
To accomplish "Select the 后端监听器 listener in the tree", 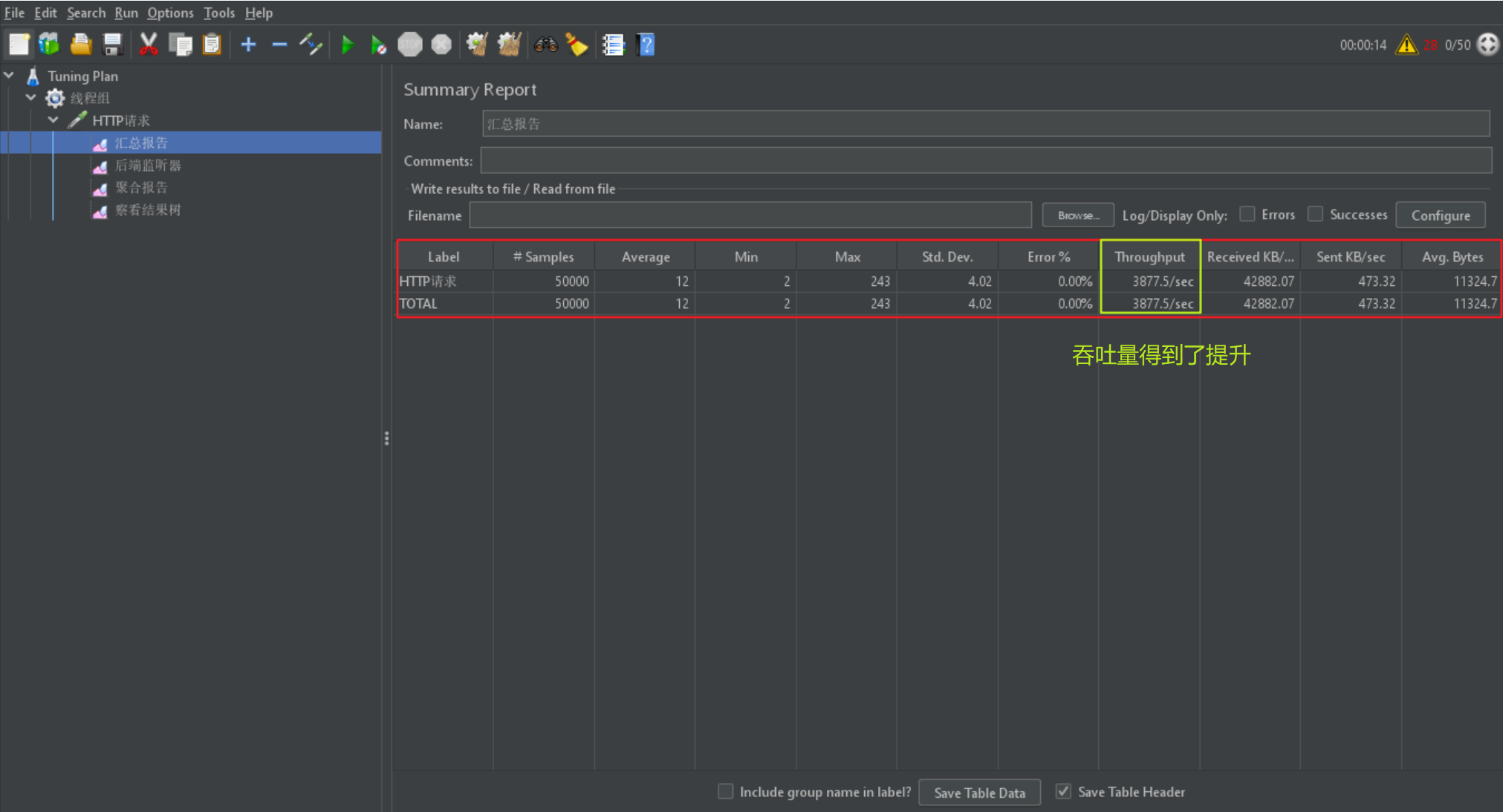I will coord(148,165).
